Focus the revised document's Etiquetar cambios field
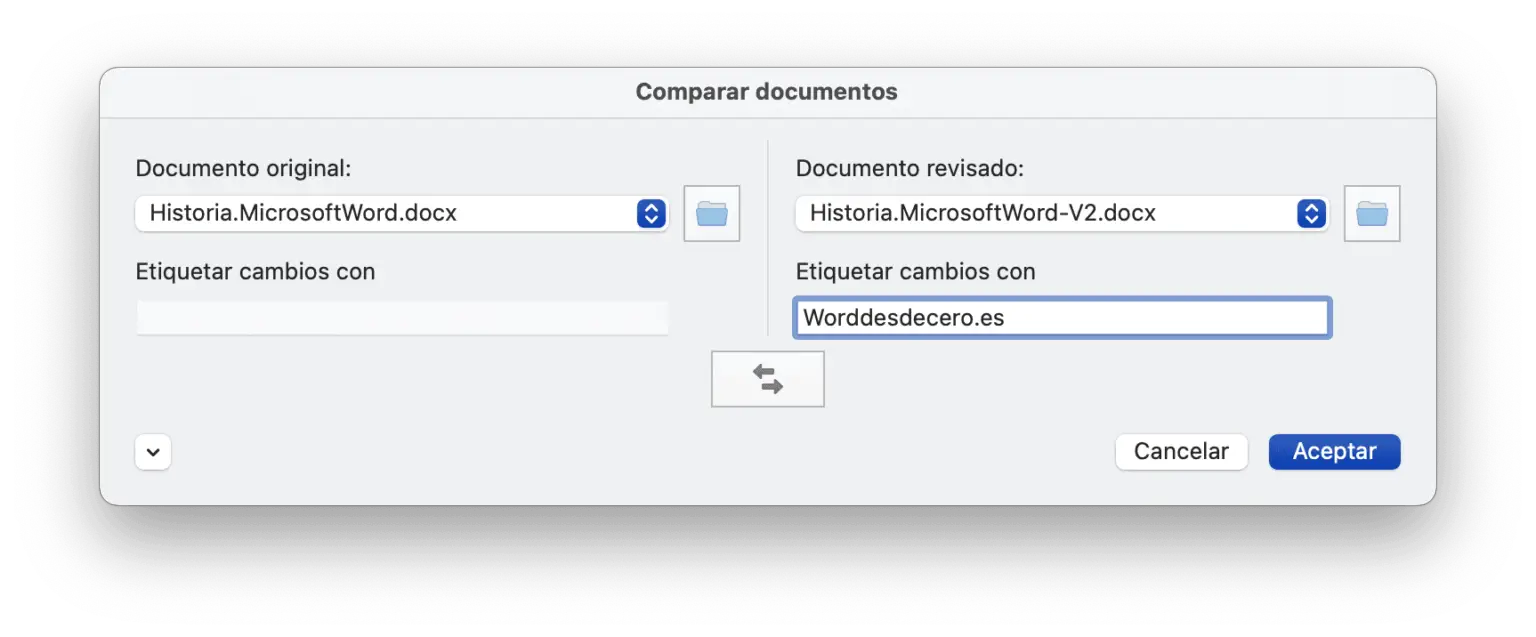The width and height of the screenshot is (1536, 637). [1062, 317]
